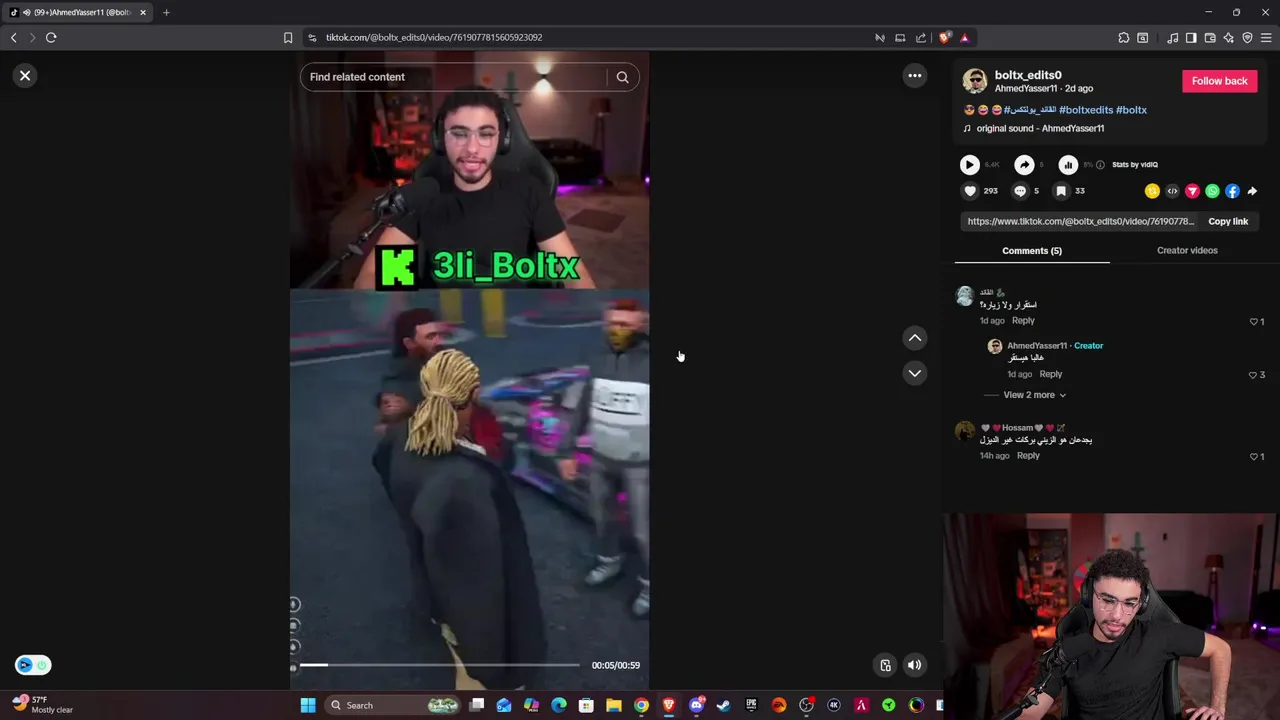This screenshot has height=720, width=1280.
Task: Click the Copy link button
Action: pyautogui.click(x=1228, y=222)
